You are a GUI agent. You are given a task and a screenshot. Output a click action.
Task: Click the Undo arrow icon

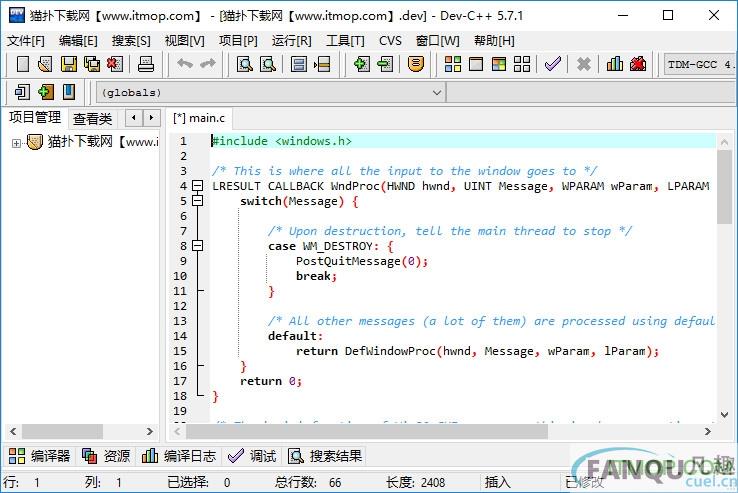point(184,64)
